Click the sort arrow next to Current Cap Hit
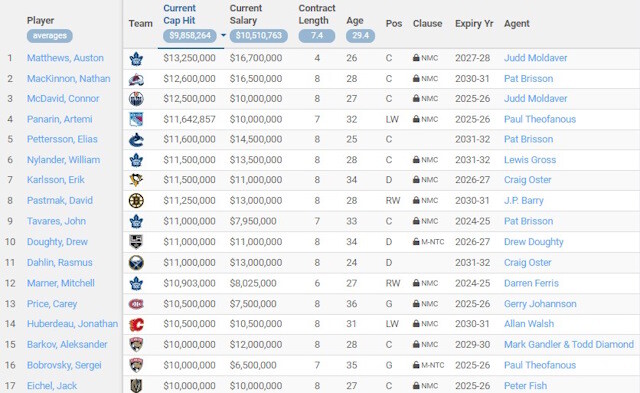Screen dimensions: 640x393 click(223, 36)
